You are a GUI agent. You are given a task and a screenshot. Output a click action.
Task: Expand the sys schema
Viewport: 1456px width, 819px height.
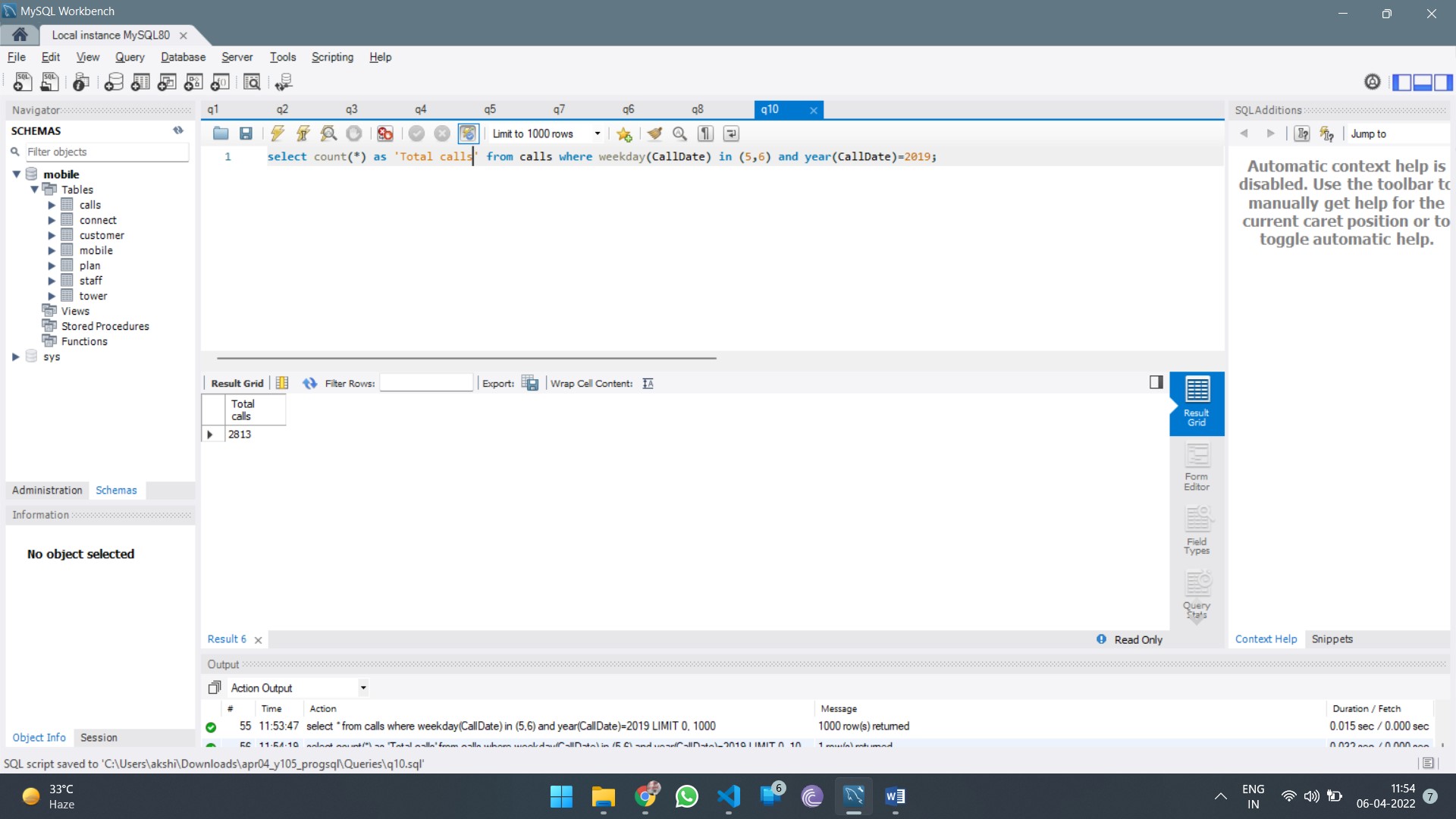click(16, 356)
